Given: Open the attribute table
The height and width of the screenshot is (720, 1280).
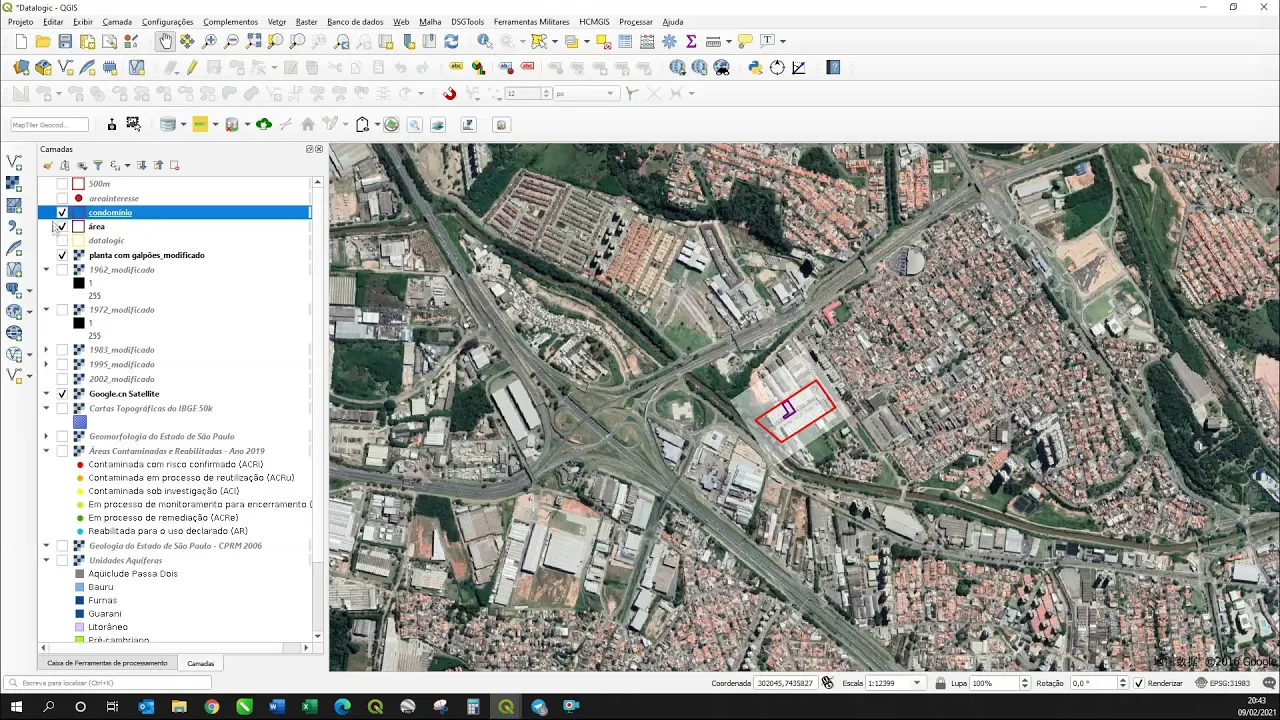Looking at the screenshot, I should click(625, 41).
